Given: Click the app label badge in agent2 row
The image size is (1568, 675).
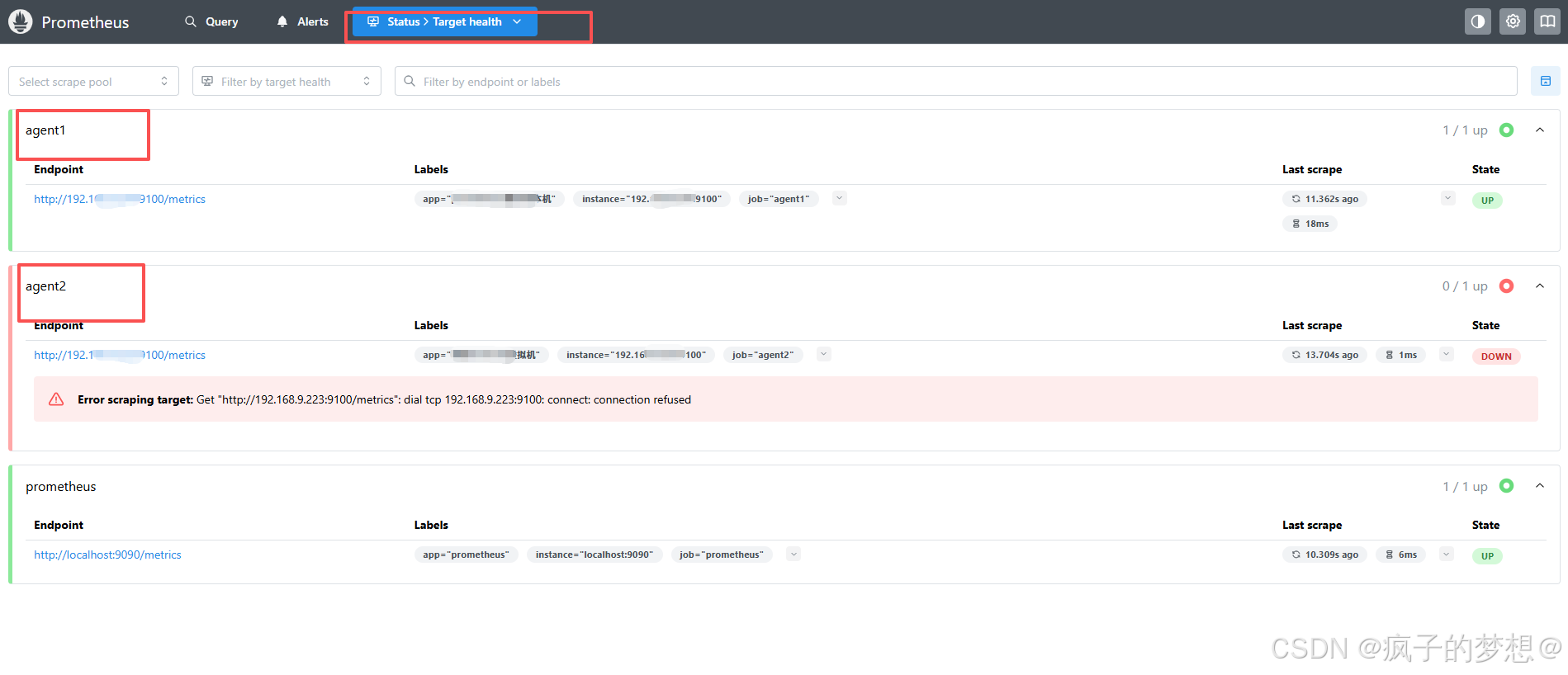Looking at the screenshot, I should 481,355.
